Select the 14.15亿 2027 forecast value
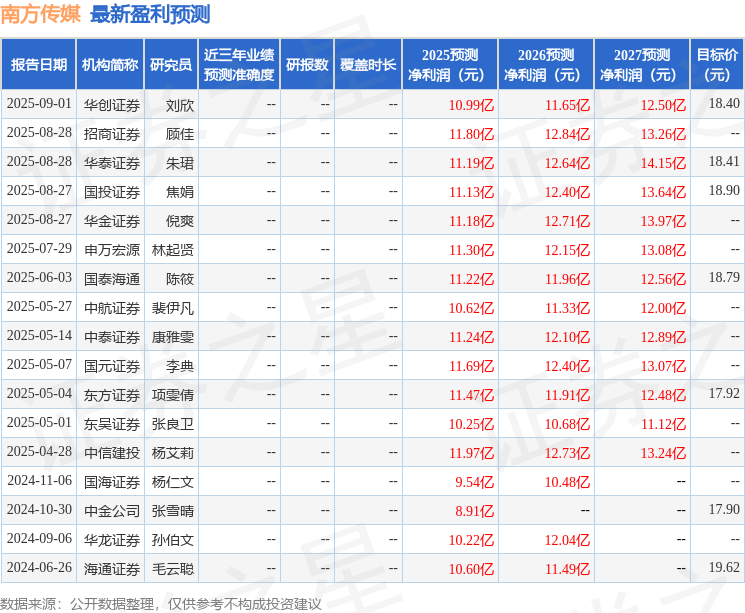This screenshot has height=613, width=745. [x=663, y=163]
